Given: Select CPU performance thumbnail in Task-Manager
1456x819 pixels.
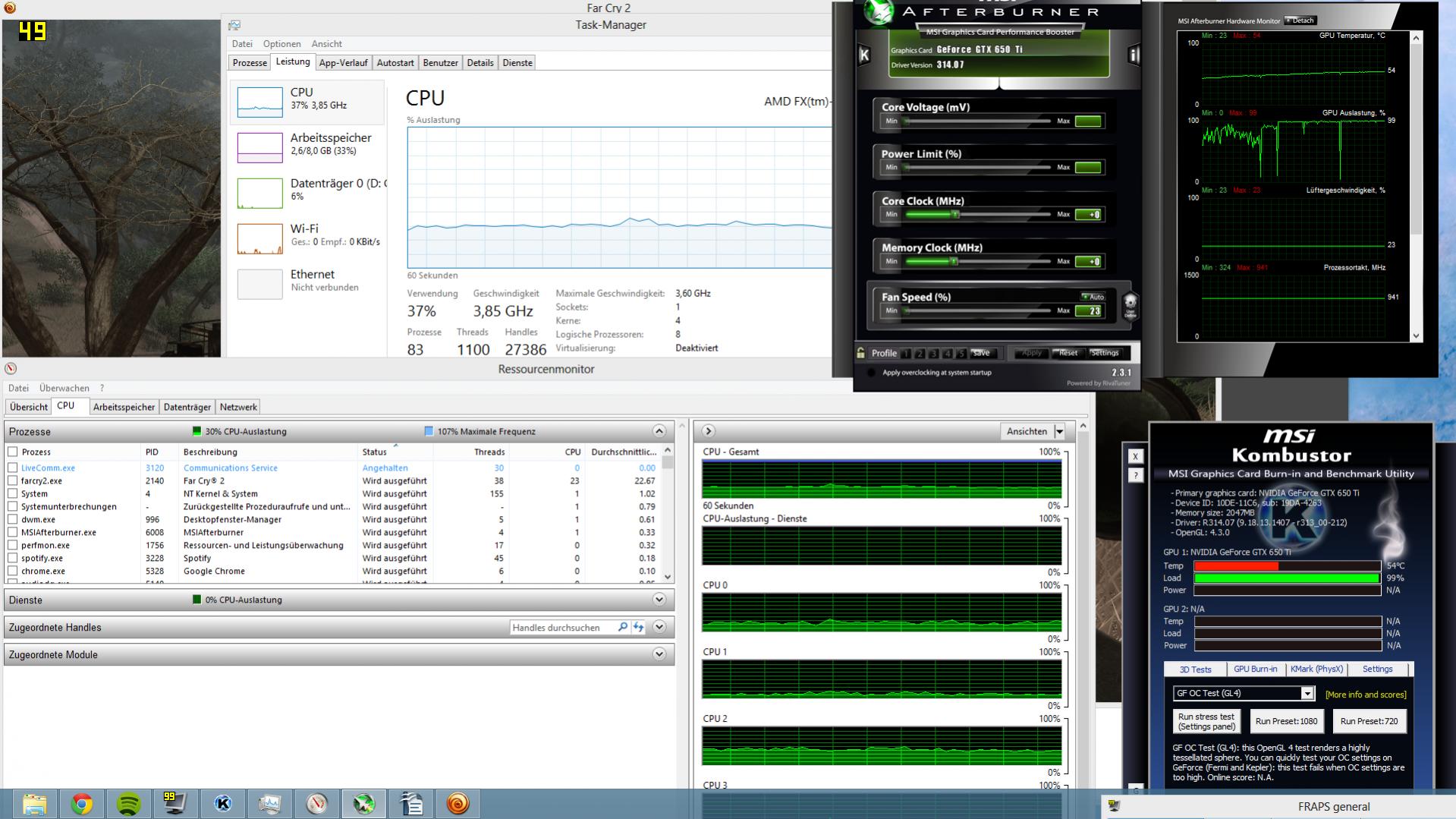Looking at the screenshot, I should (x=259, y=102).
